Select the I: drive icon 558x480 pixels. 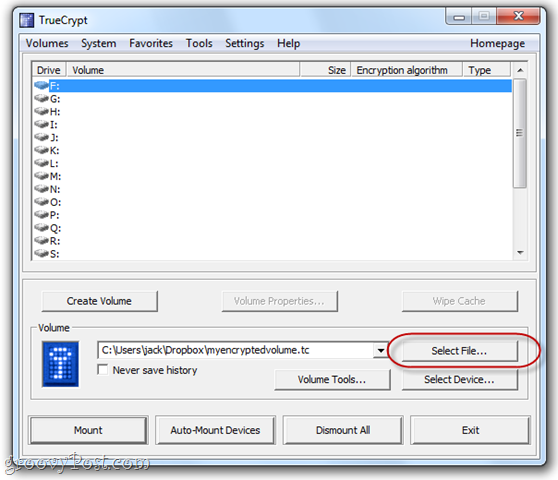click(x=41, y=124)
